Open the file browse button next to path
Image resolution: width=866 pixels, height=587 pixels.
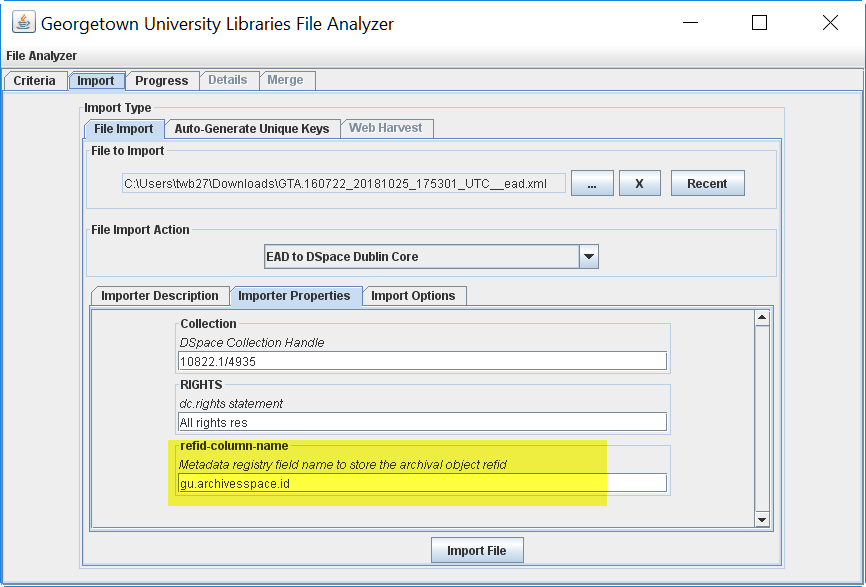(x=592, y=182)
